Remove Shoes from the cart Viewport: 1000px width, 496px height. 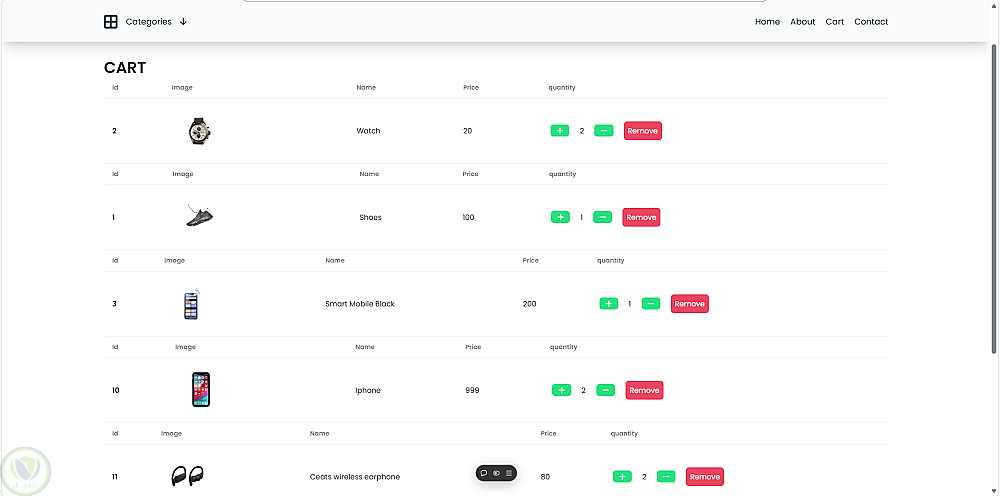click(x=641, y=217)
